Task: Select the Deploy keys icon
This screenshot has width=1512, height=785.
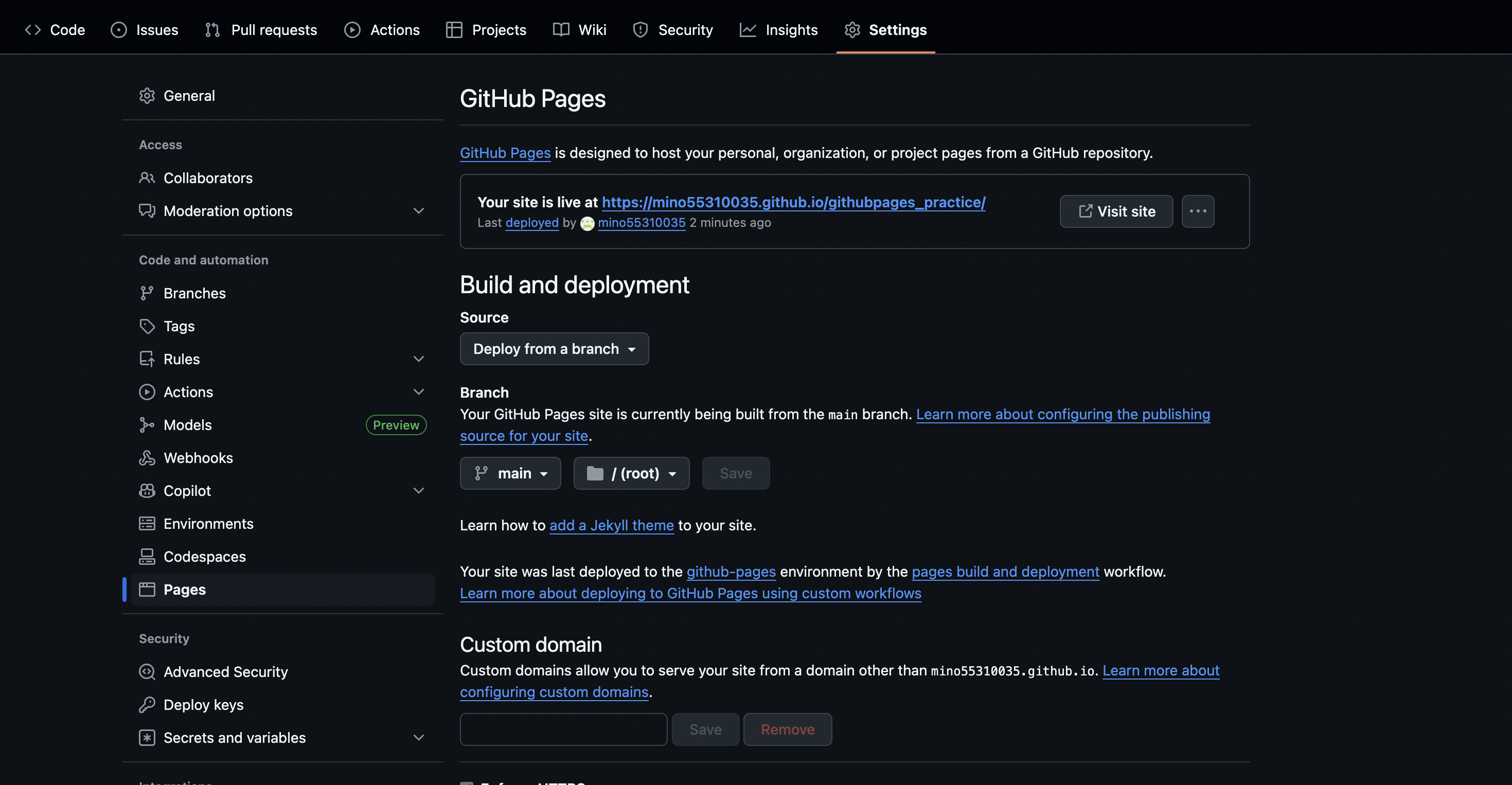Action: 147,705
